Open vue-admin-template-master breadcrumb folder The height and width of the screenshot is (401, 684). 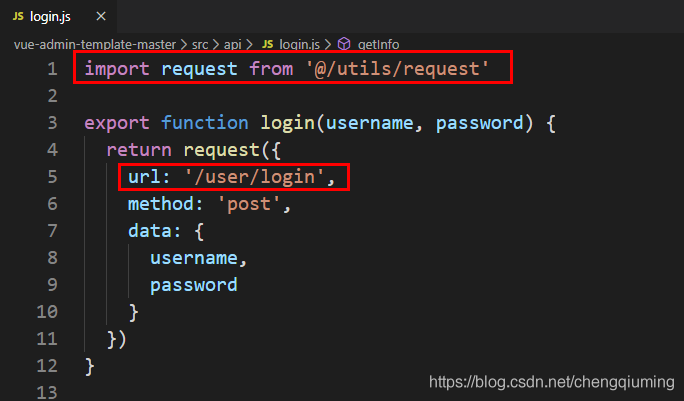point(95,45)
